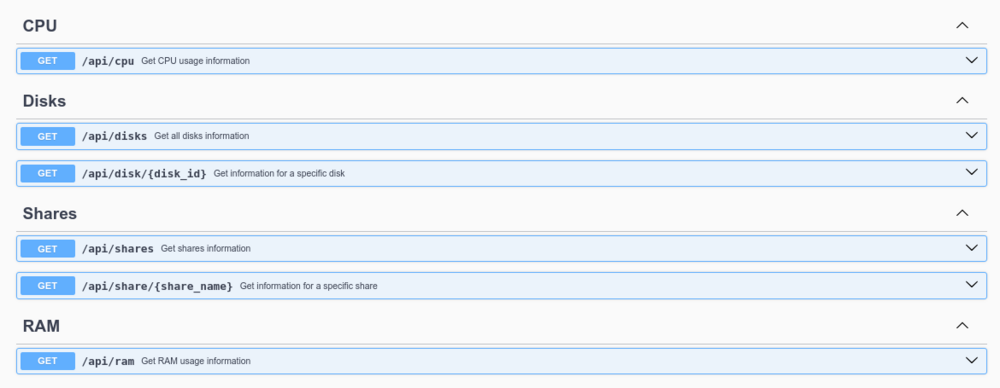Image resolution: width=1000 pixels, height=388 pixels.
Task: Open the /api/share/{share_name} path link
Action: pos(157,286)
